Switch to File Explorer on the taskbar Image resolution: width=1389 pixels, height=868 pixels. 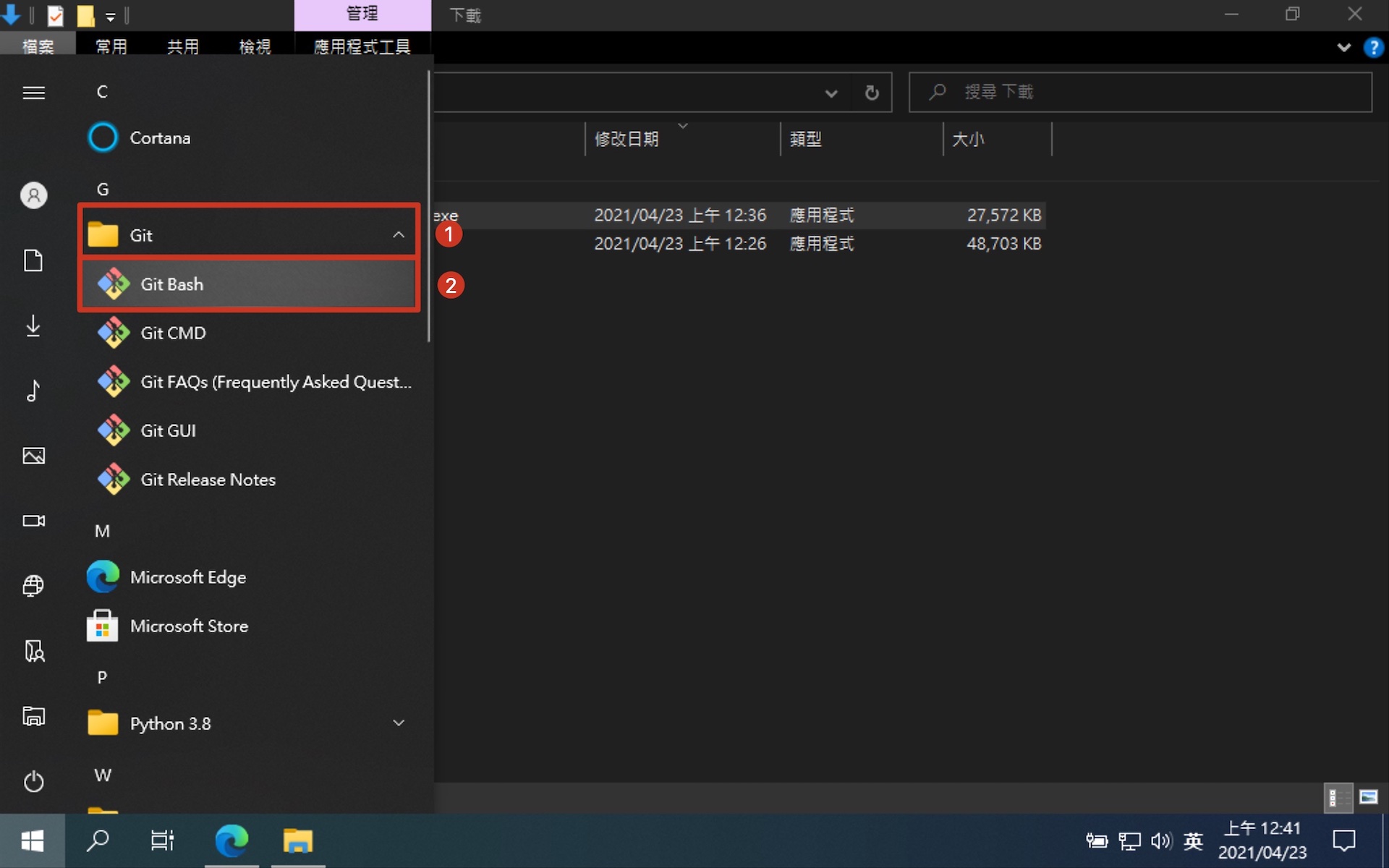298,841
